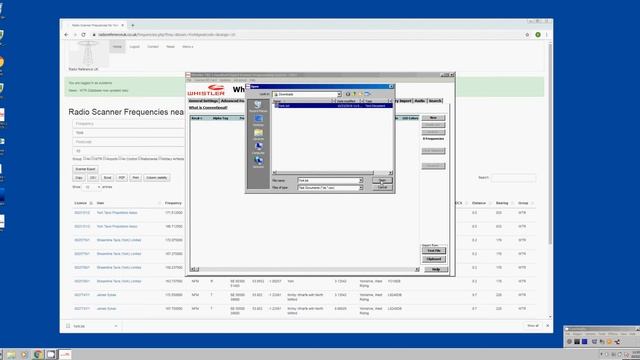Image resolution: width=640 pixels, height=360 pixels.
Task: Open the Contact nav link
Action: 153,47
